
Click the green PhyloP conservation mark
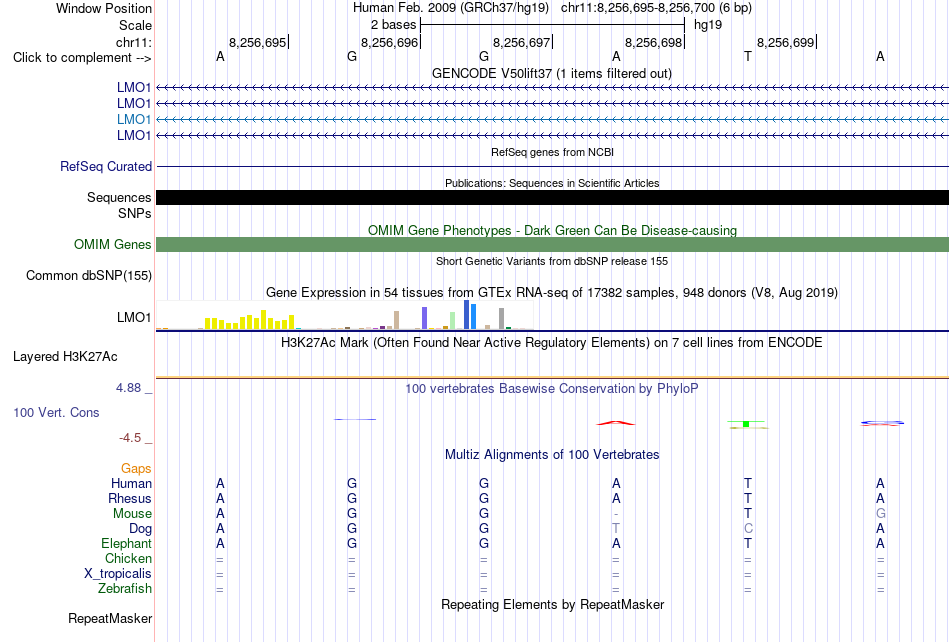(747, 424)
